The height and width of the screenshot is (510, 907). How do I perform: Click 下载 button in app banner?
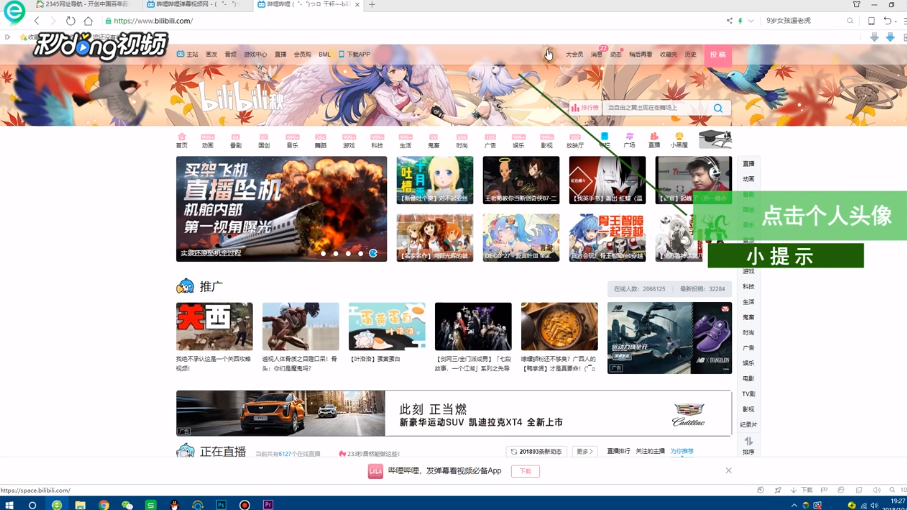point(525,471)
